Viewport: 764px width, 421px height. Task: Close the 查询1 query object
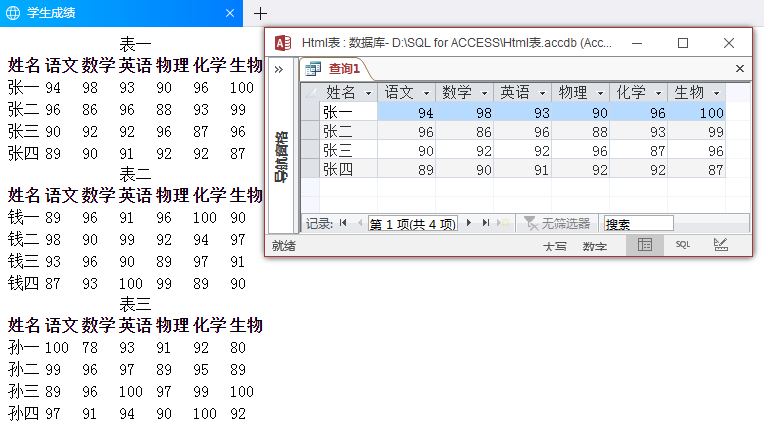click(740, 69)
